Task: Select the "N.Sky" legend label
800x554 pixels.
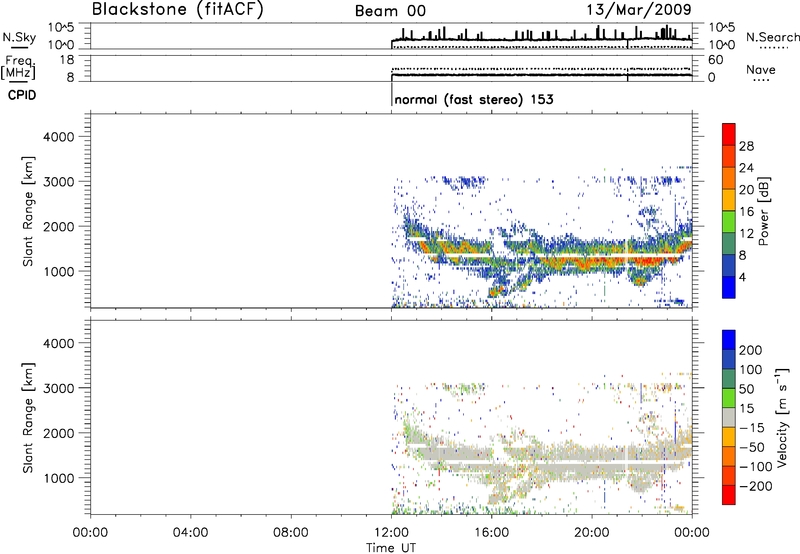Action: pos(19,37)
